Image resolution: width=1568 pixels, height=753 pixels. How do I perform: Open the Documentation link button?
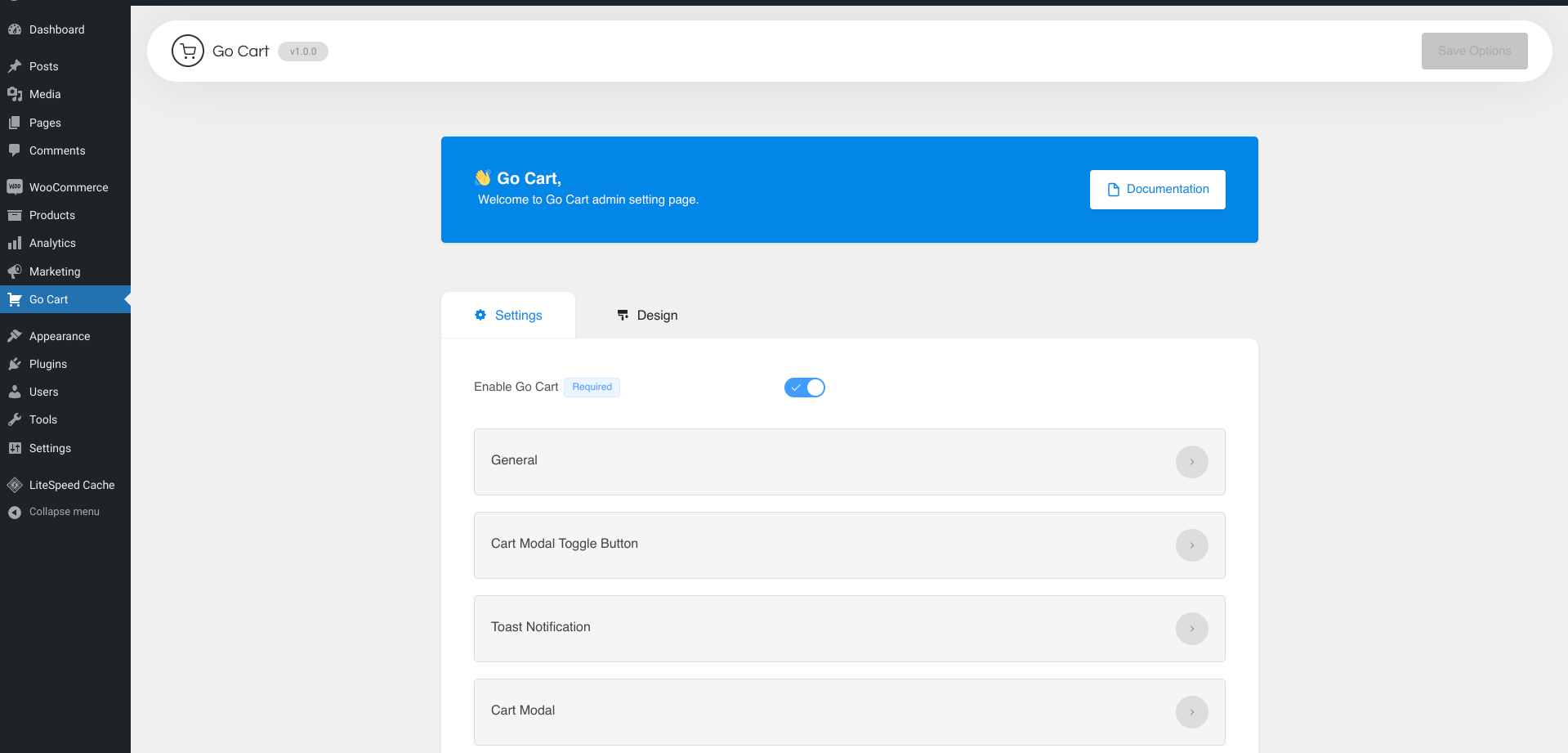[x=1158, y=190]
